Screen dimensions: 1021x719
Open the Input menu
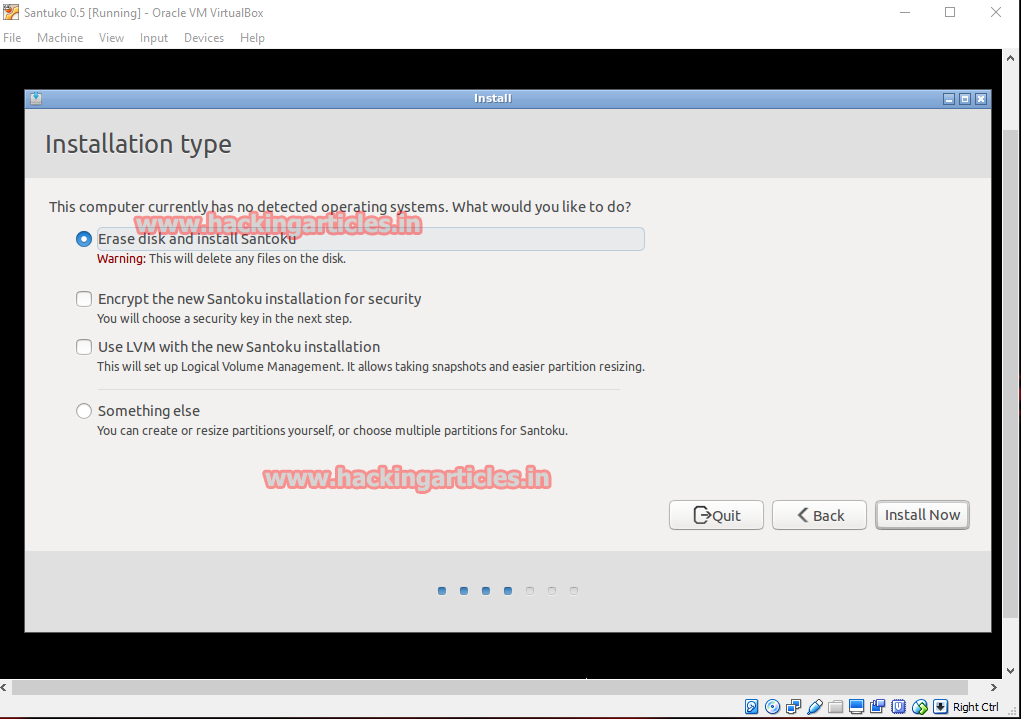pos(154,38)
